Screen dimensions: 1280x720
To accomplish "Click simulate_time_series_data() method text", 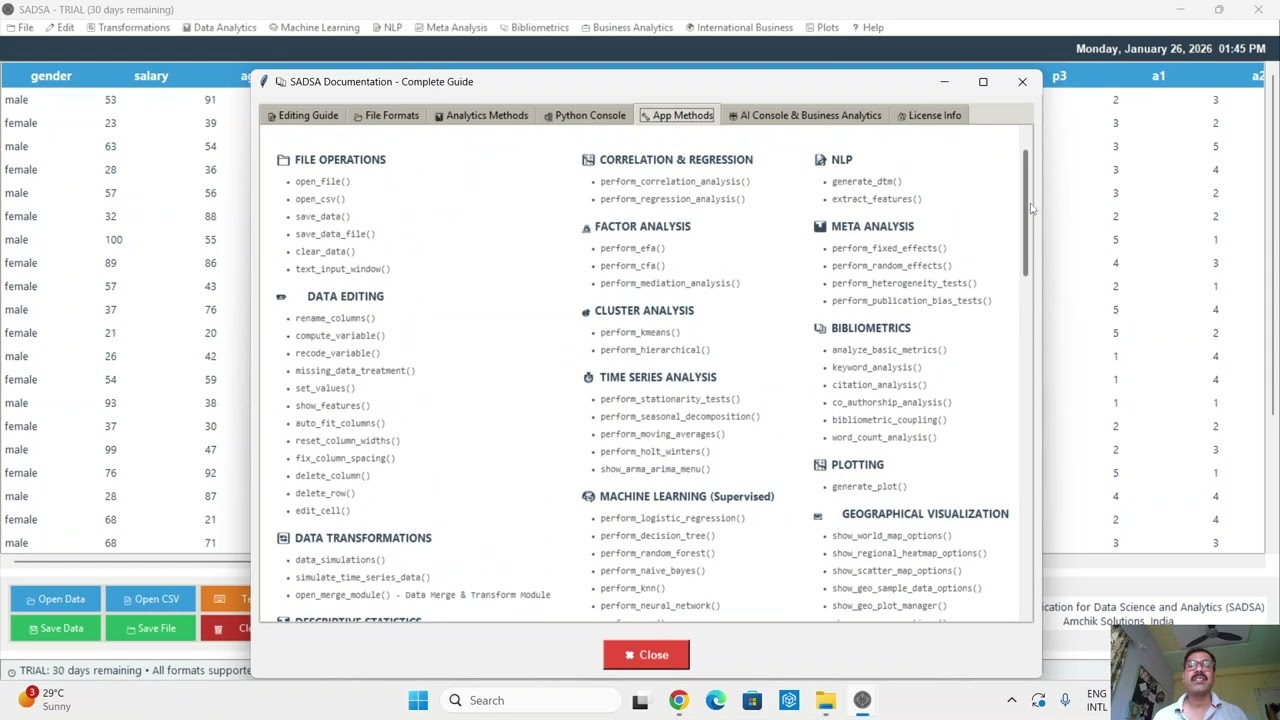I will (362, 578).
